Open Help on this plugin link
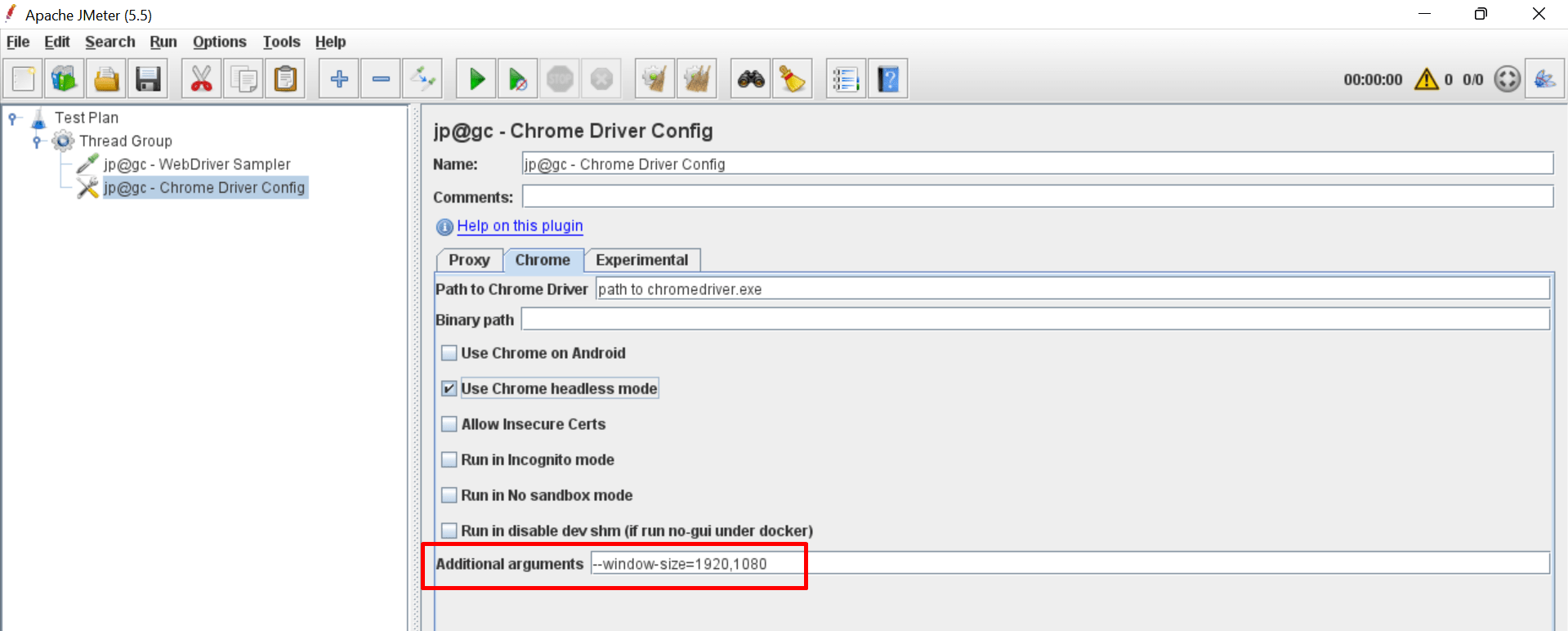This screenshot has width=1568, height=631. tap(520, 226)
